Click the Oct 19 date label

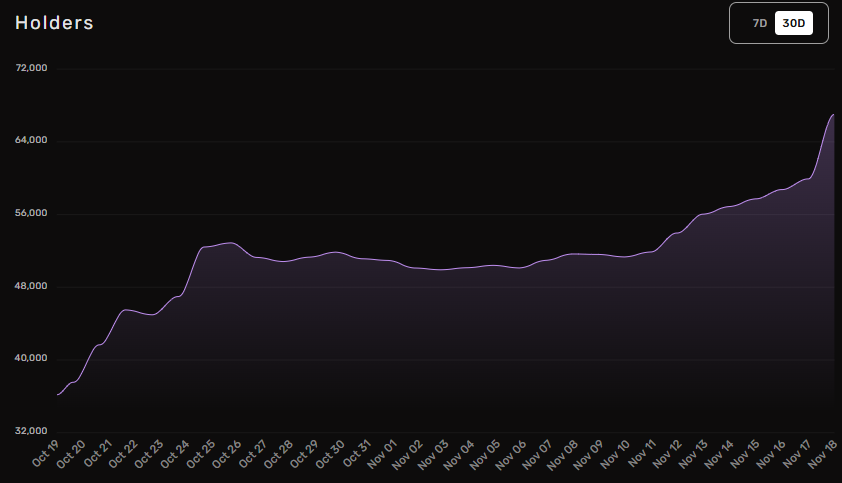(47, 455)
